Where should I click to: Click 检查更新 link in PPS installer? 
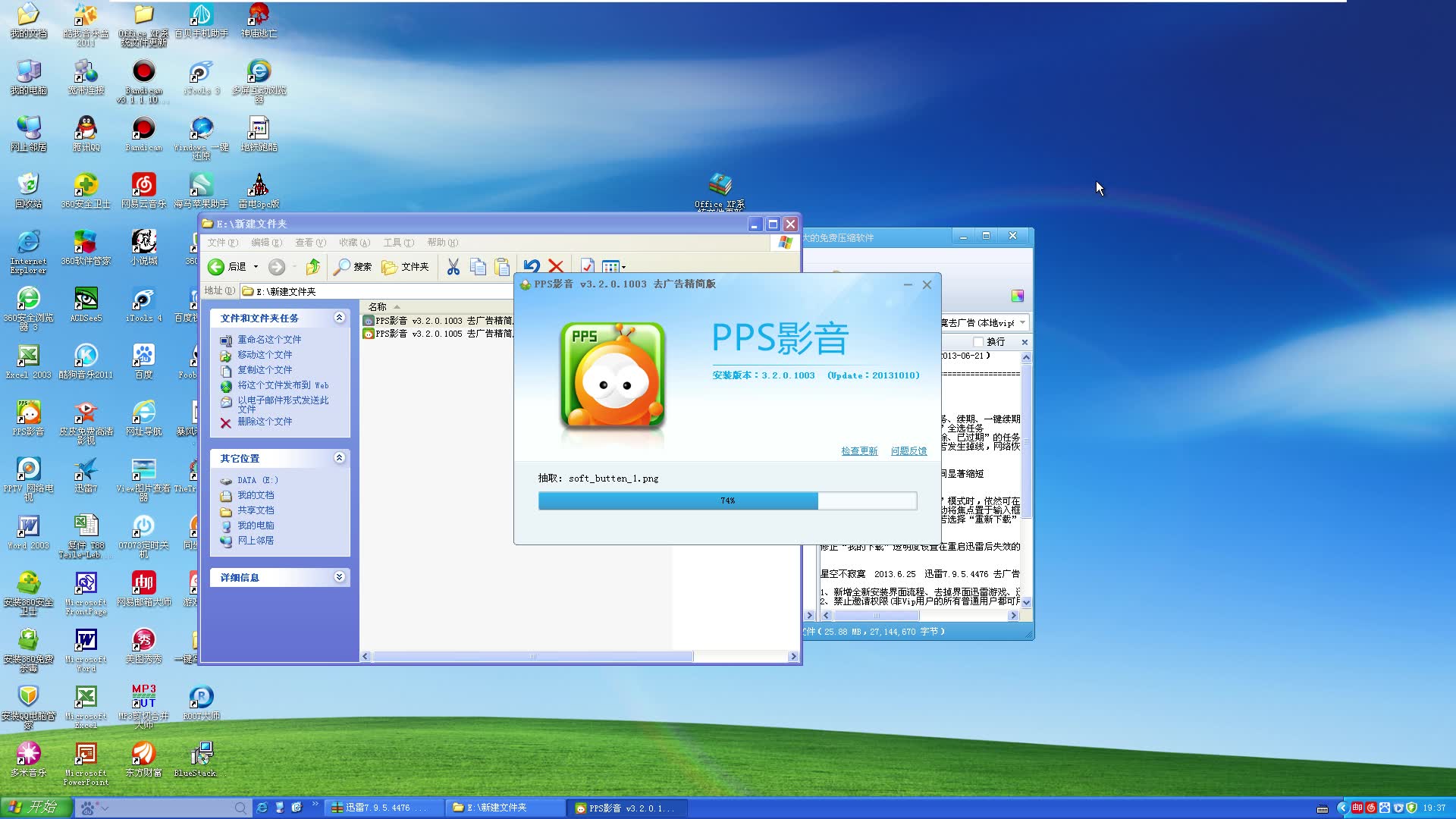859,451
